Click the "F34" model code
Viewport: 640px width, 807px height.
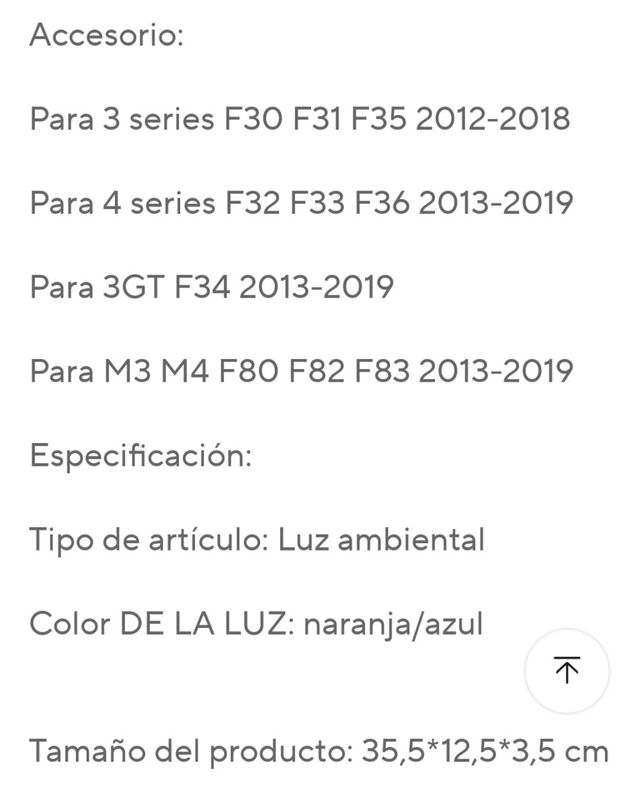click(202, 288)
